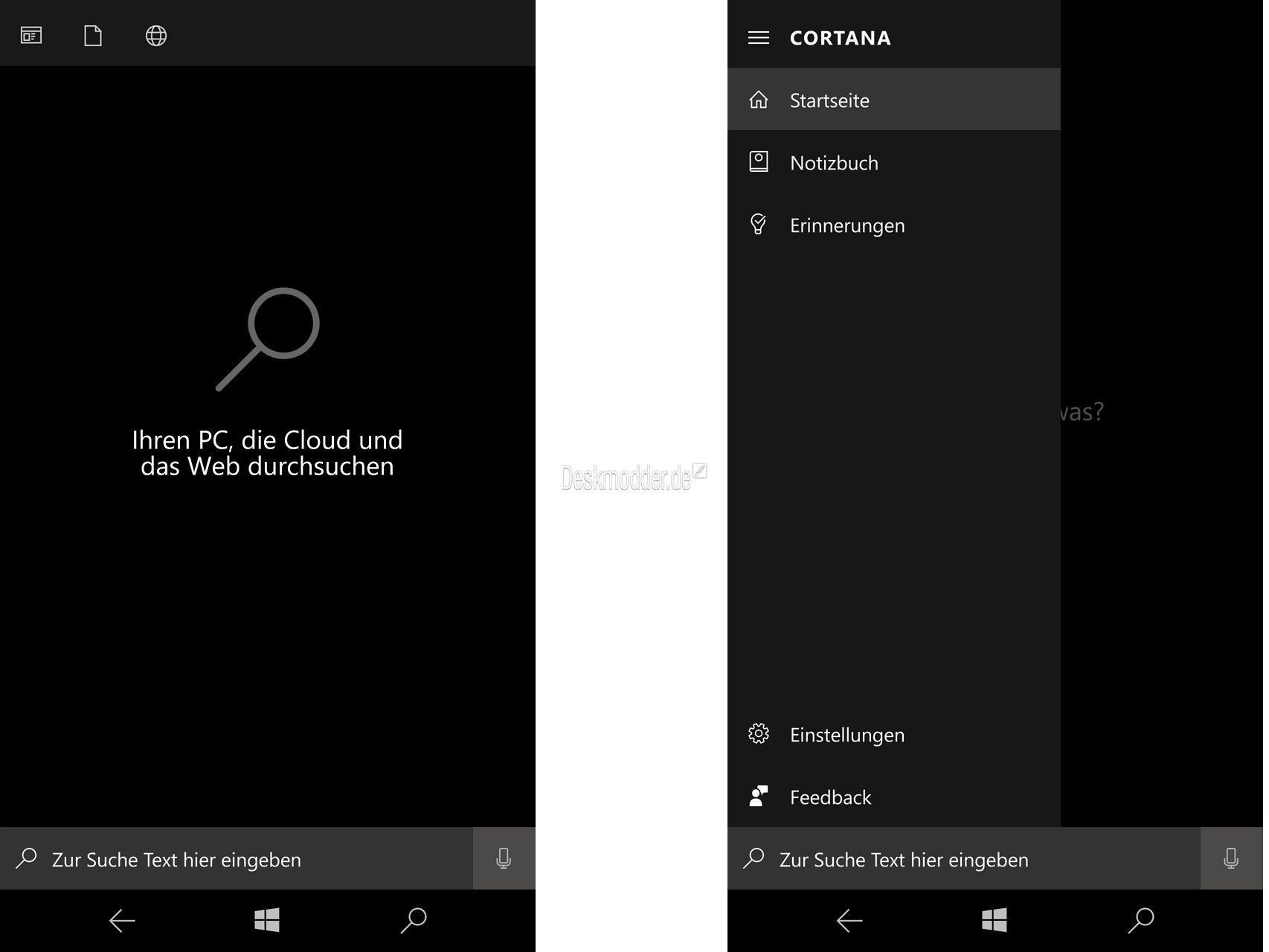Collapse Cortana hamburger menu
The image size is (1269, 952).
(x=759, y=38)
